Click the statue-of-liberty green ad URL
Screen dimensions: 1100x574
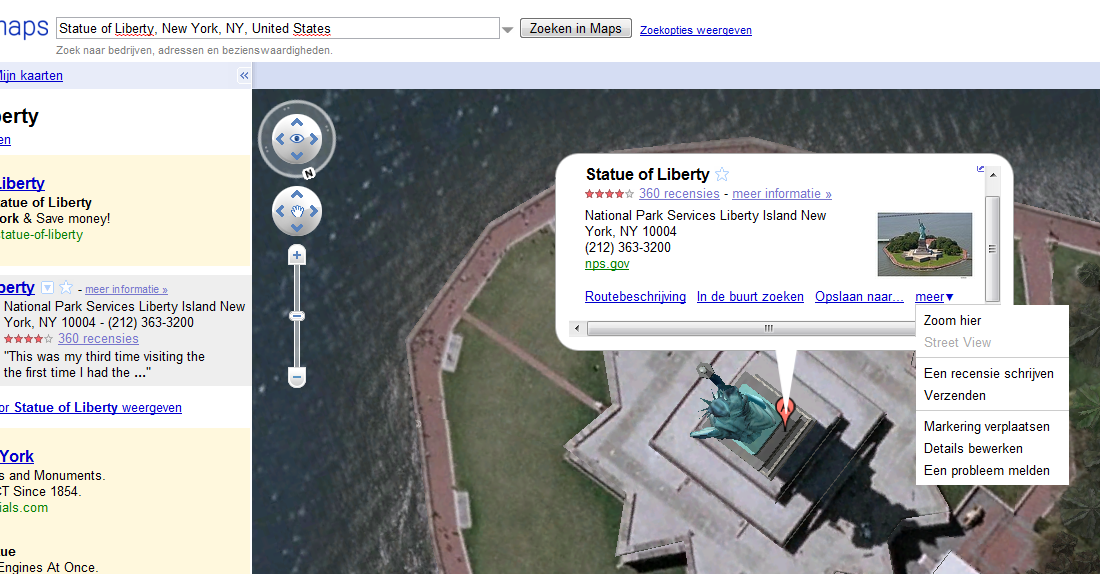(x=41, y=234)
